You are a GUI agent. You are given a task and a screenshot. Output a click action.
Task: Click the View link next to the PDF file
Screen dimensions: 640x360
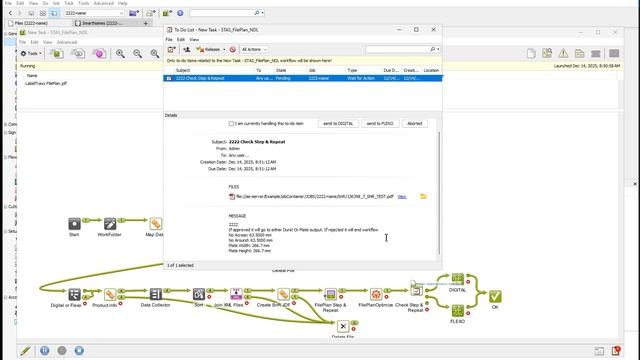point(402,197)
